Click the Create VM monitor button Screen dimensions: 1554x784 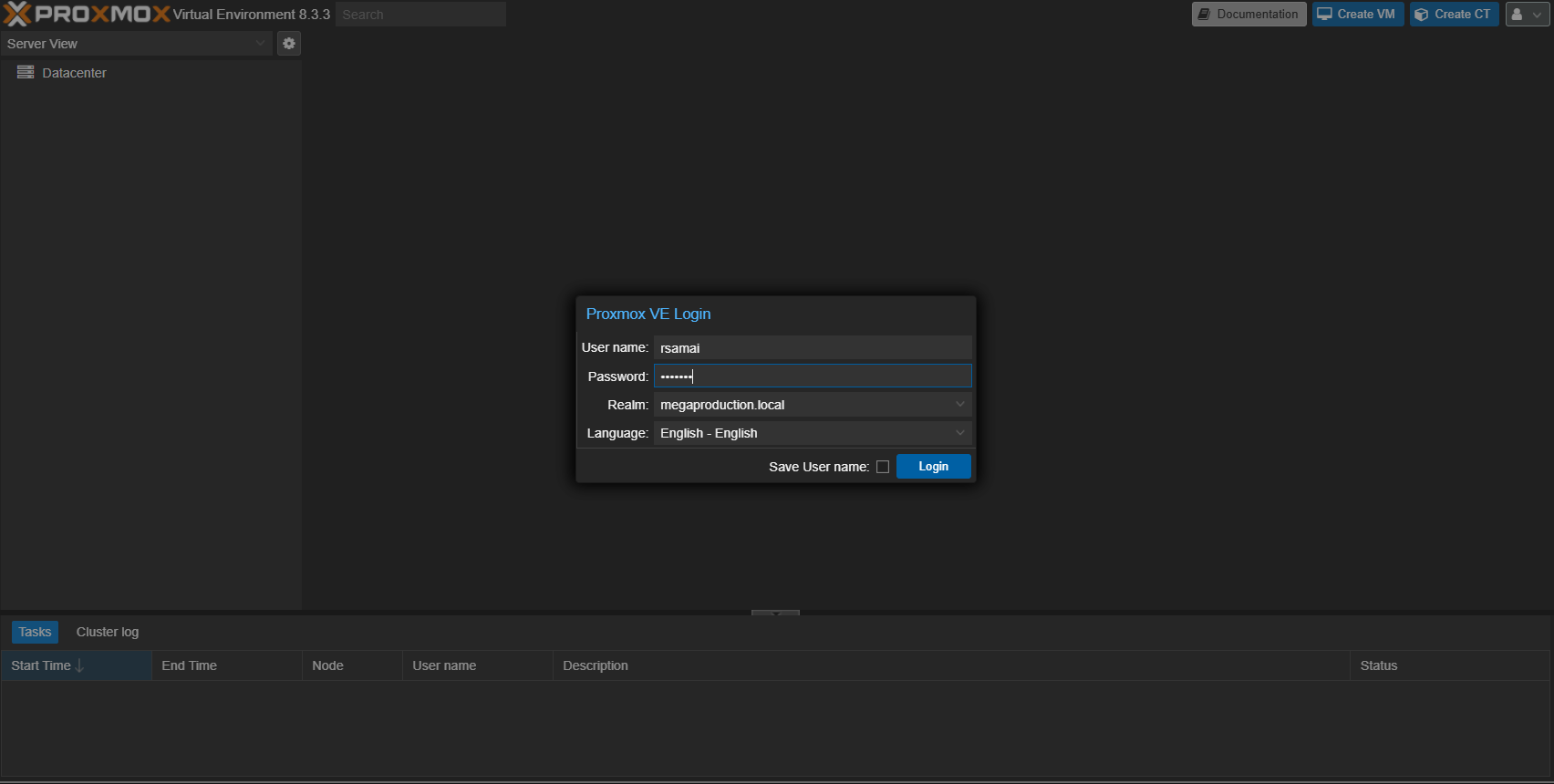pyautogui.click(x=1357, y=15)
